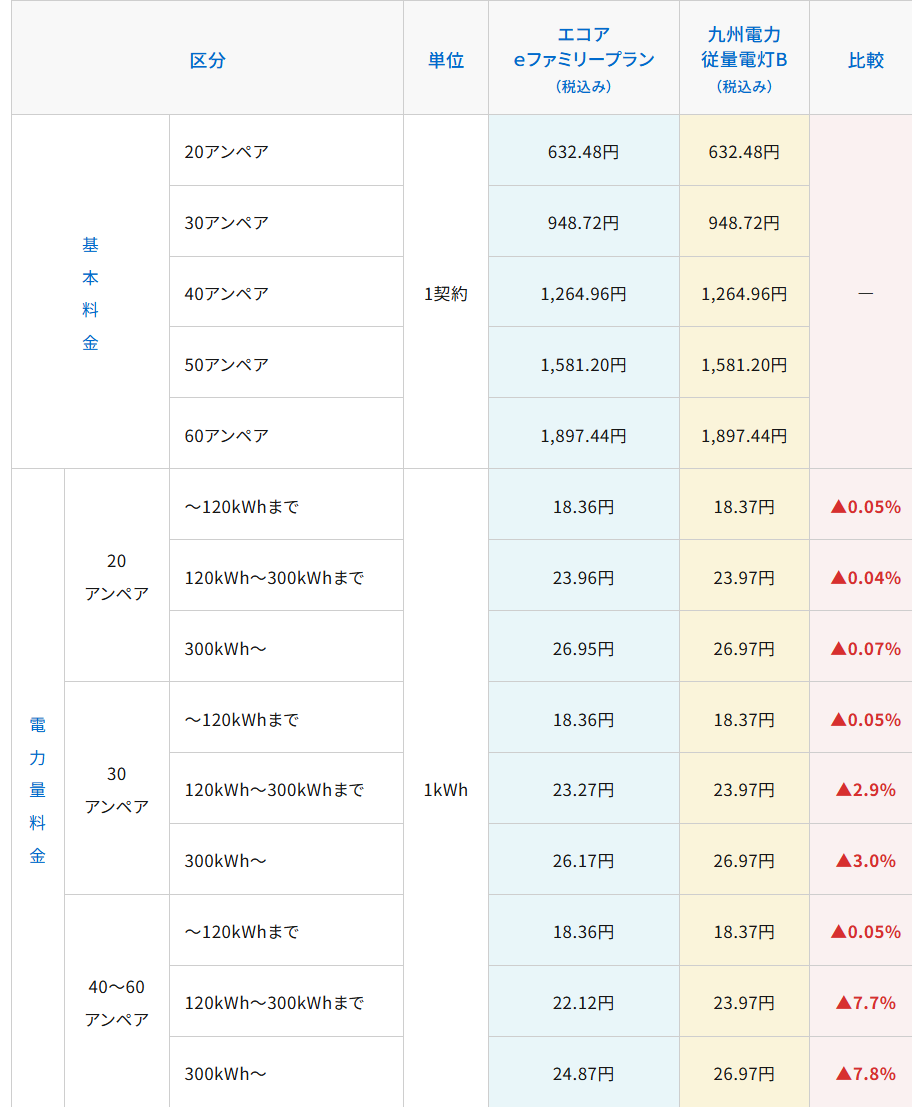This screenshot has width=912, height=1107.
Task: Click the エコア eファミリープラン header cell
Action: click(583, 58)
